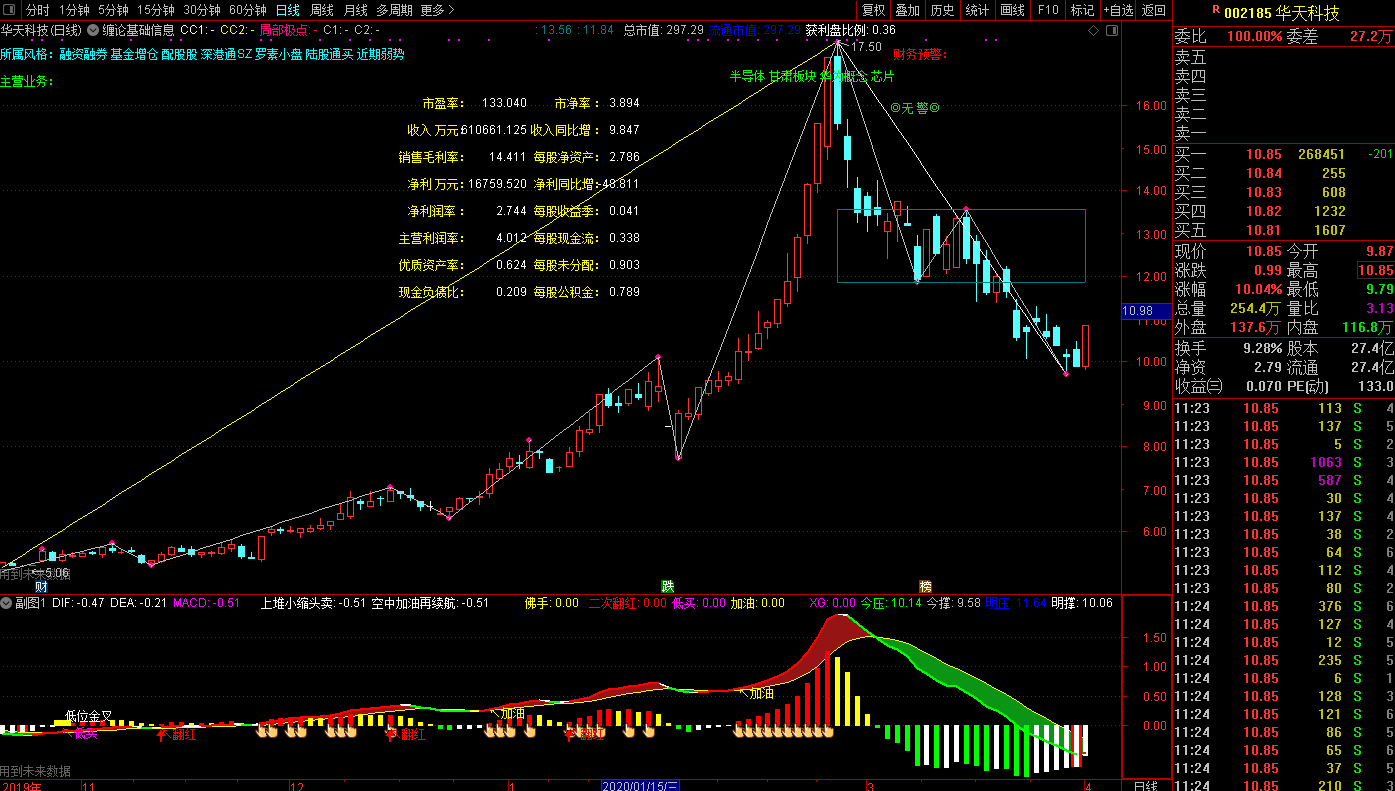
Task: Click the 低位金叉 signal label
Action: click(x=89, y=716)
